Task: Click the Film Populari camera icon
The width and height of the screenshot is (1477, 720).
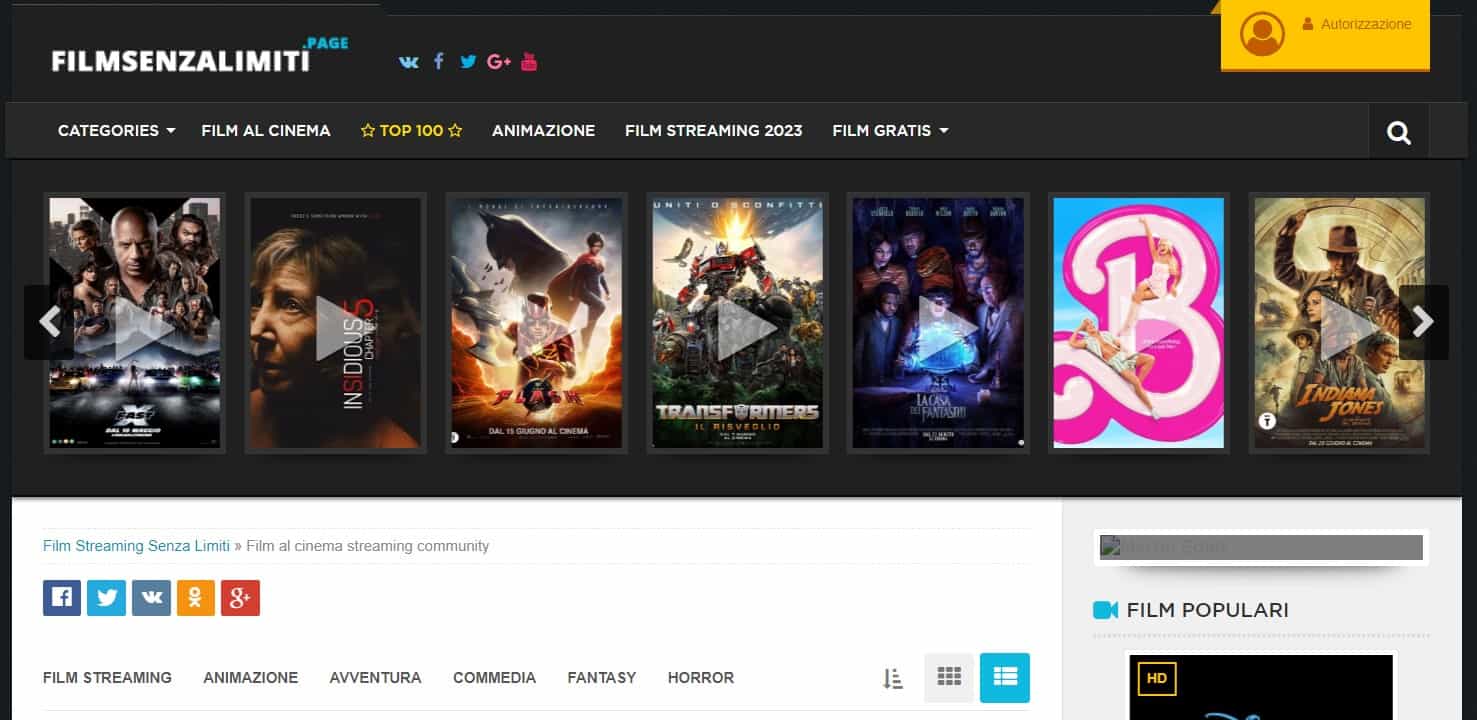Action: (1105, 610)
